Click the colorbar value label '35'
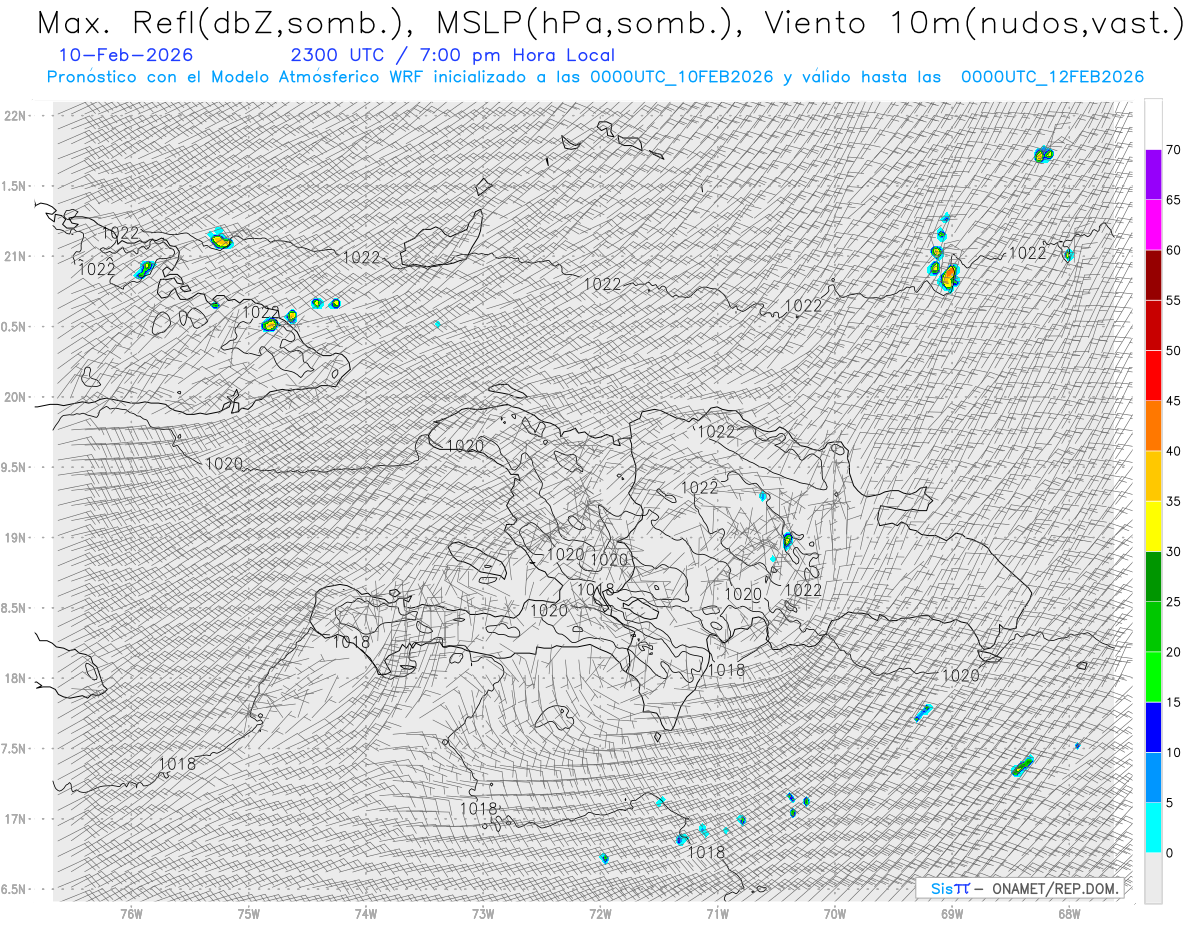 coord(1173,501)
